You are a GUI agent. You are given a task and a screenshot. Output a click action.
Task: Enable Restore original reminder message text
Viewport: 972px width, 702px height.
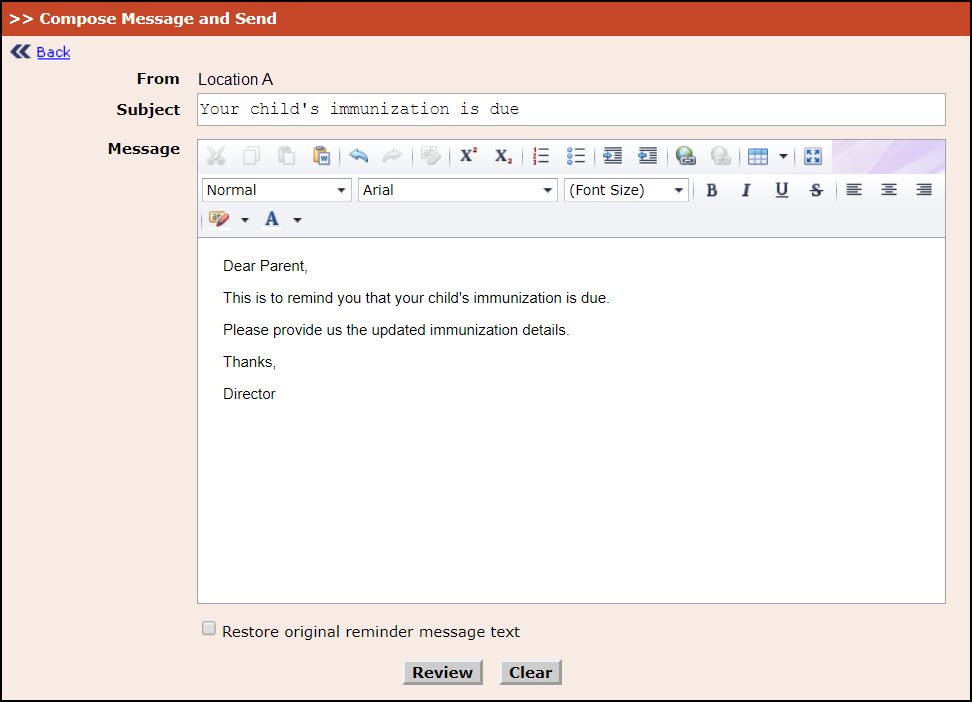[x=209, y=629]
